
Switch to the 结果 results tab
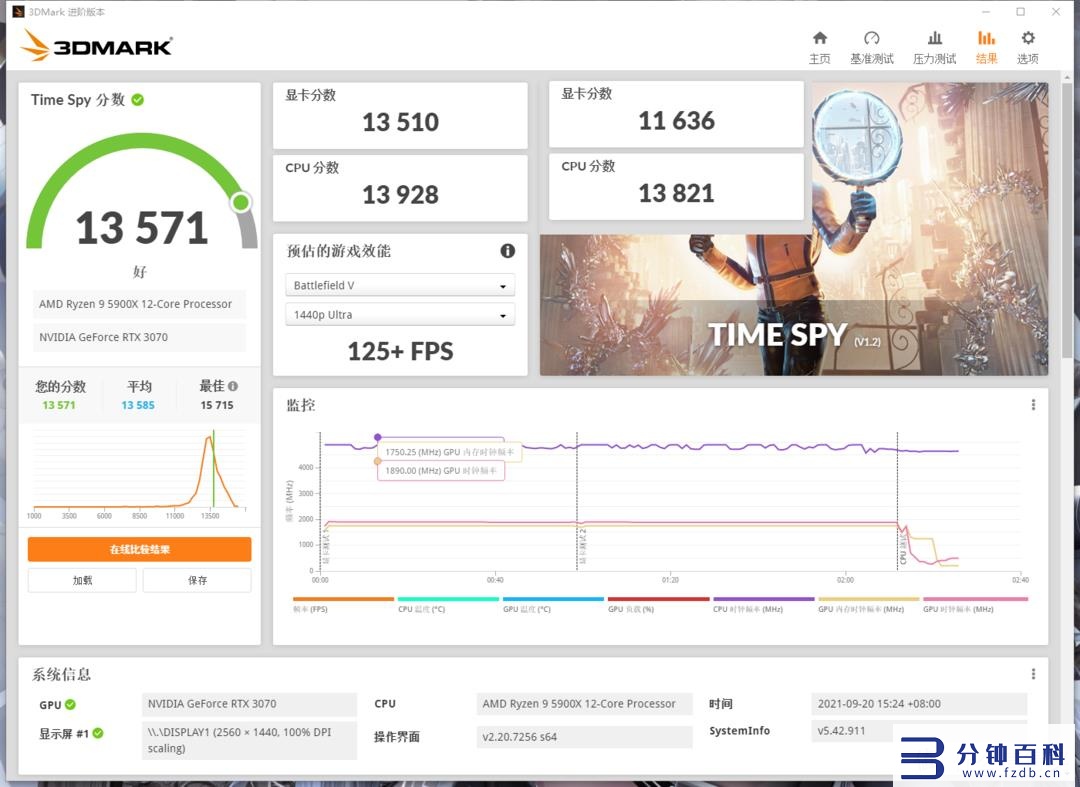(986, 48)
